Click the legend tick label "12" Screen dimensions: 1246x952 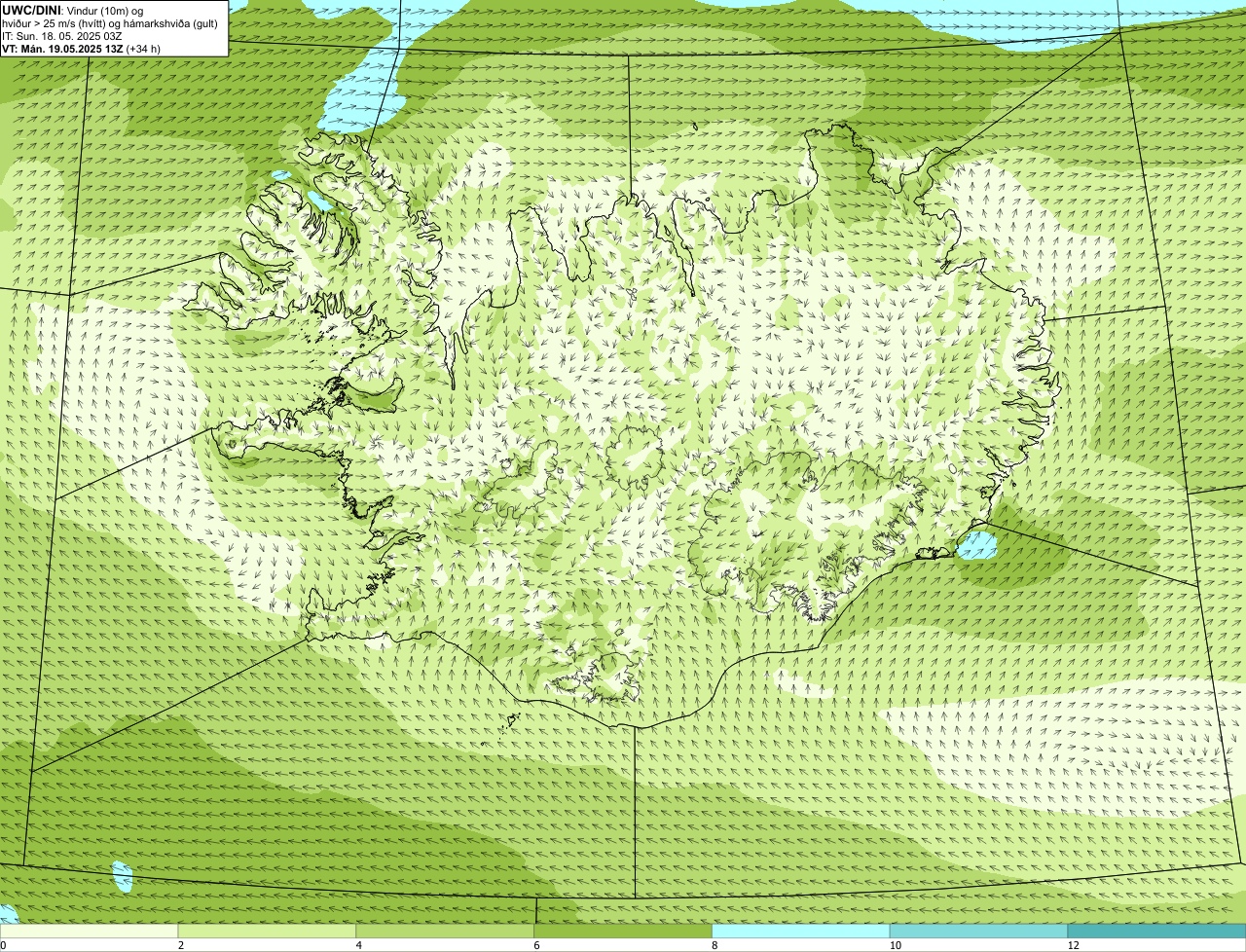point(1073,945)
